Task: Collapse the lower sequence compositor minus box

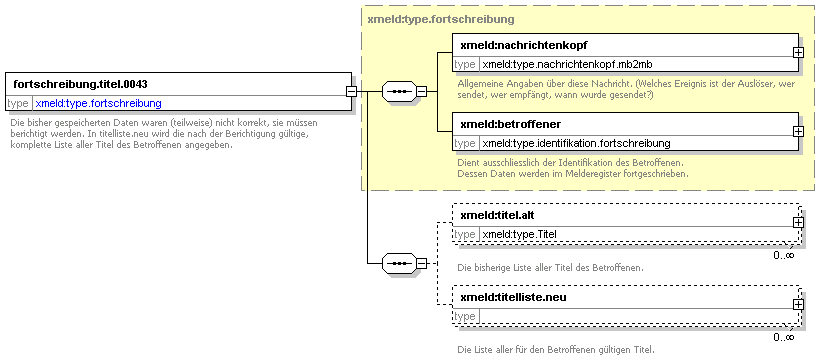Action: [x=421, y=263]
